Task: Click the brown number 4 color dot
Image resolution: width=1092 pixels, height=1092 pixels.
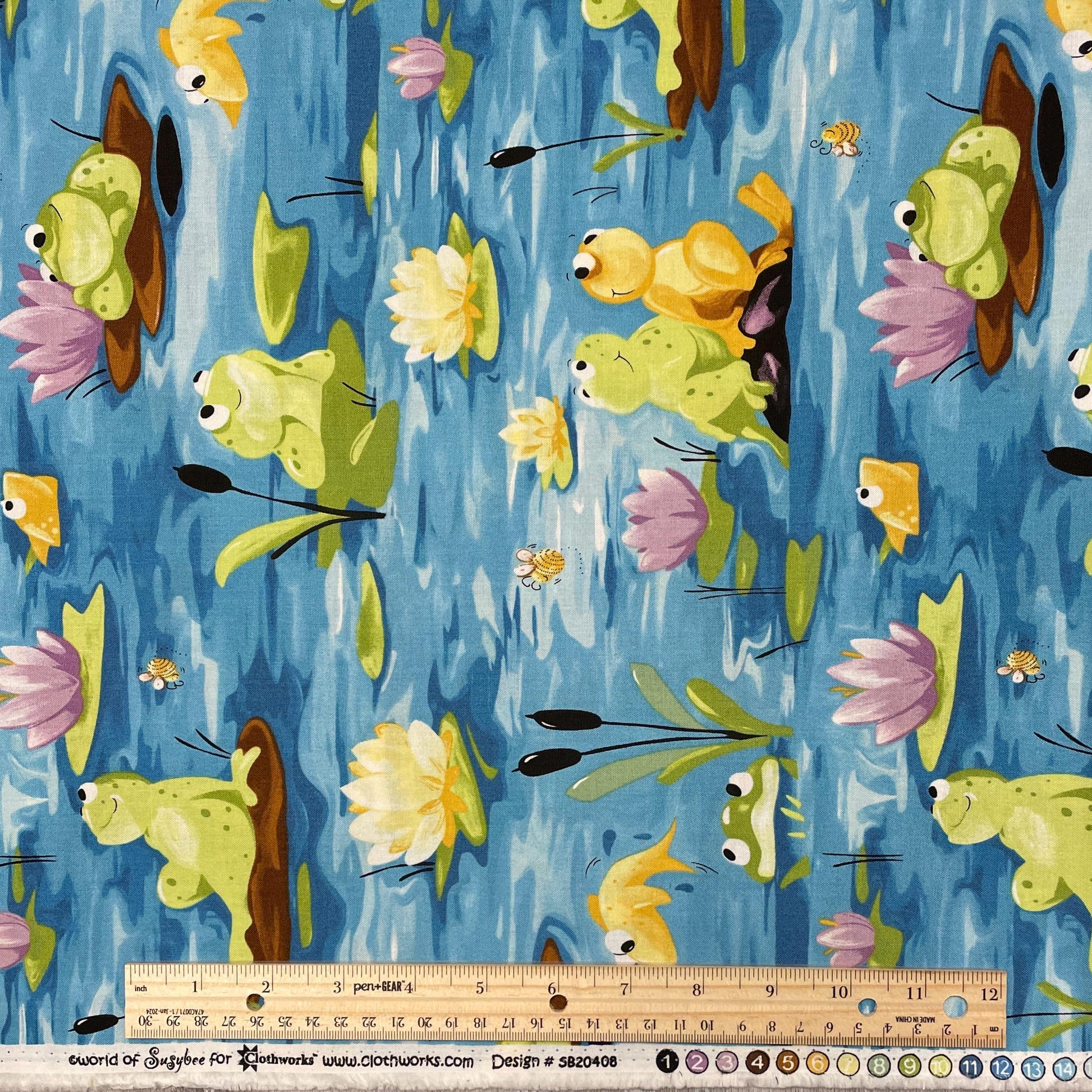Action: [x=759, y=1061]
